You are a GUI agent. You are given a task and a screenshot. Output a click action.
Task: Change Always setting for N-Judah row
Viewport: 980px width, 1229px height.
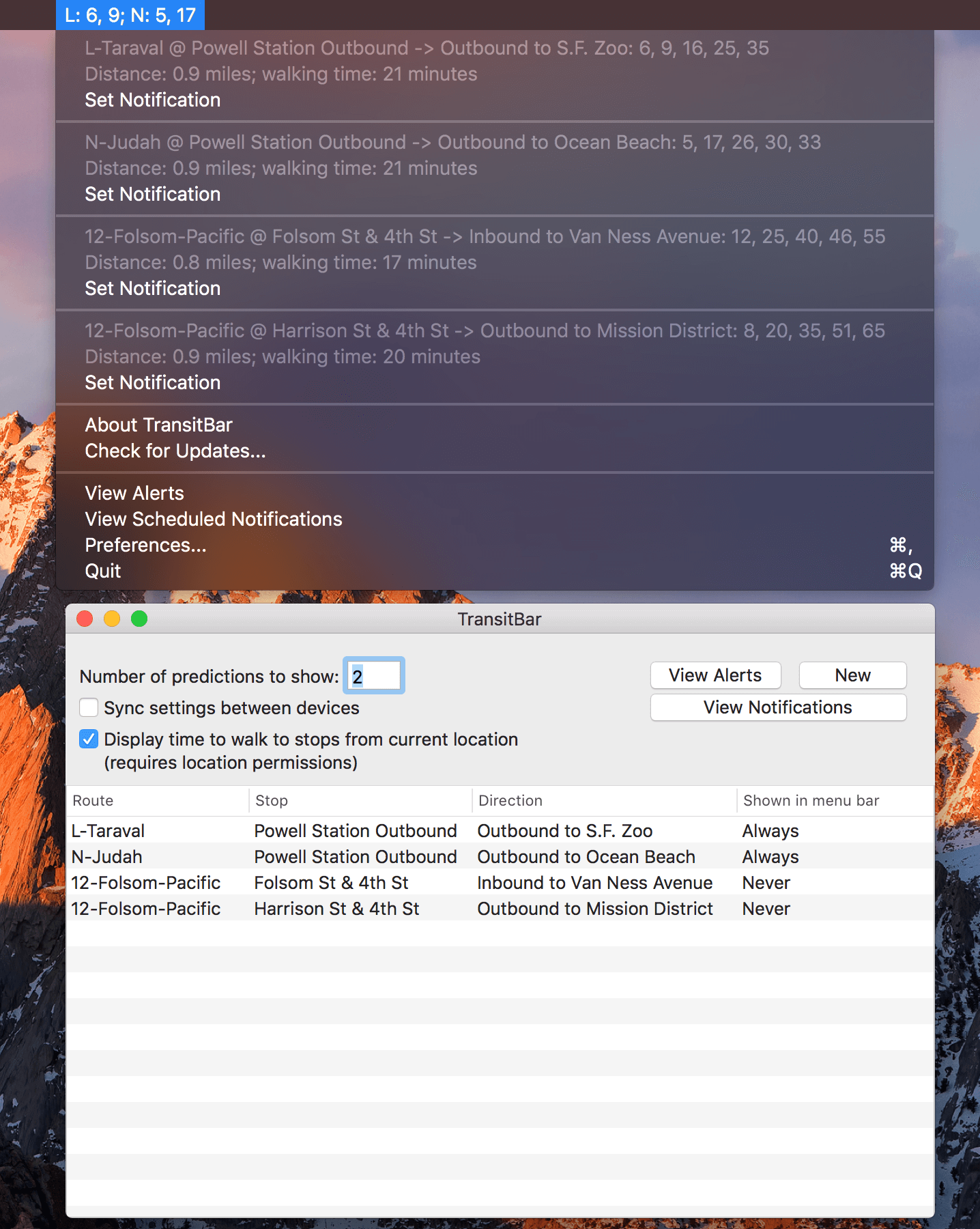click(x=770, y=857)
